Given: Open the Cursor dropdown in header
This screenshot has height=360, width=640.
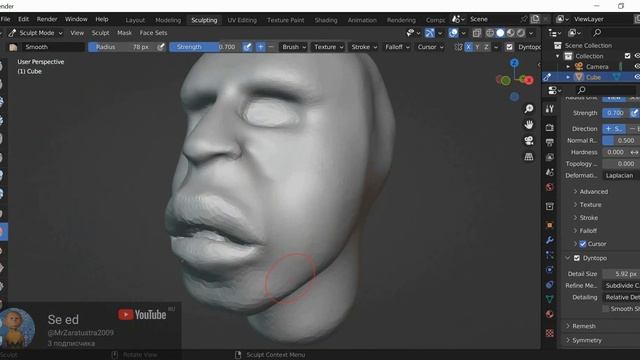Looking at the screenshot, I should [430, 47].
